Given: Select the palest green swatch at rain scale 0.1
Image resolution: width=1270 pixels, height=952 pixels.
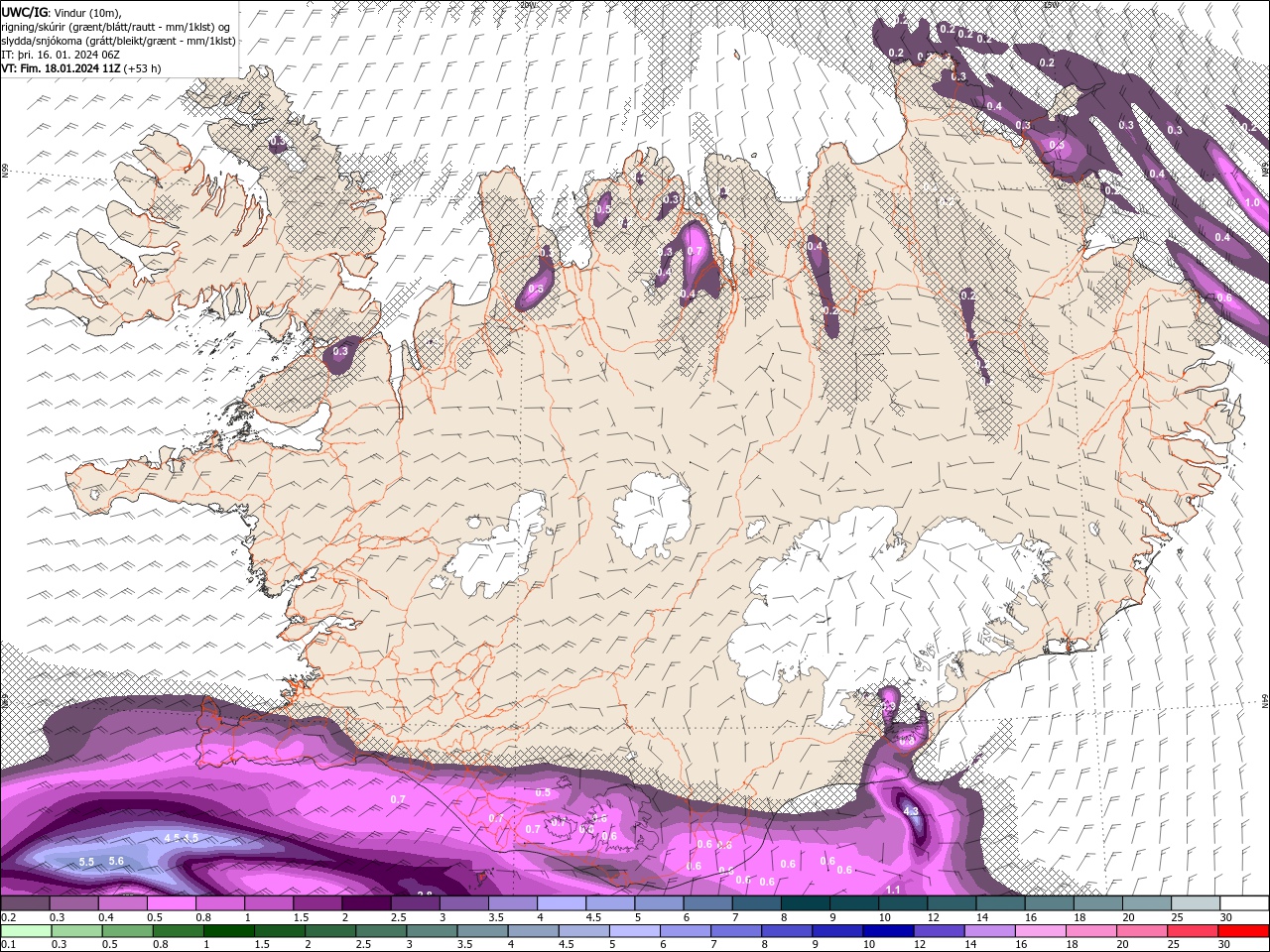Looking at the screenshot, I should pos(26,930).
